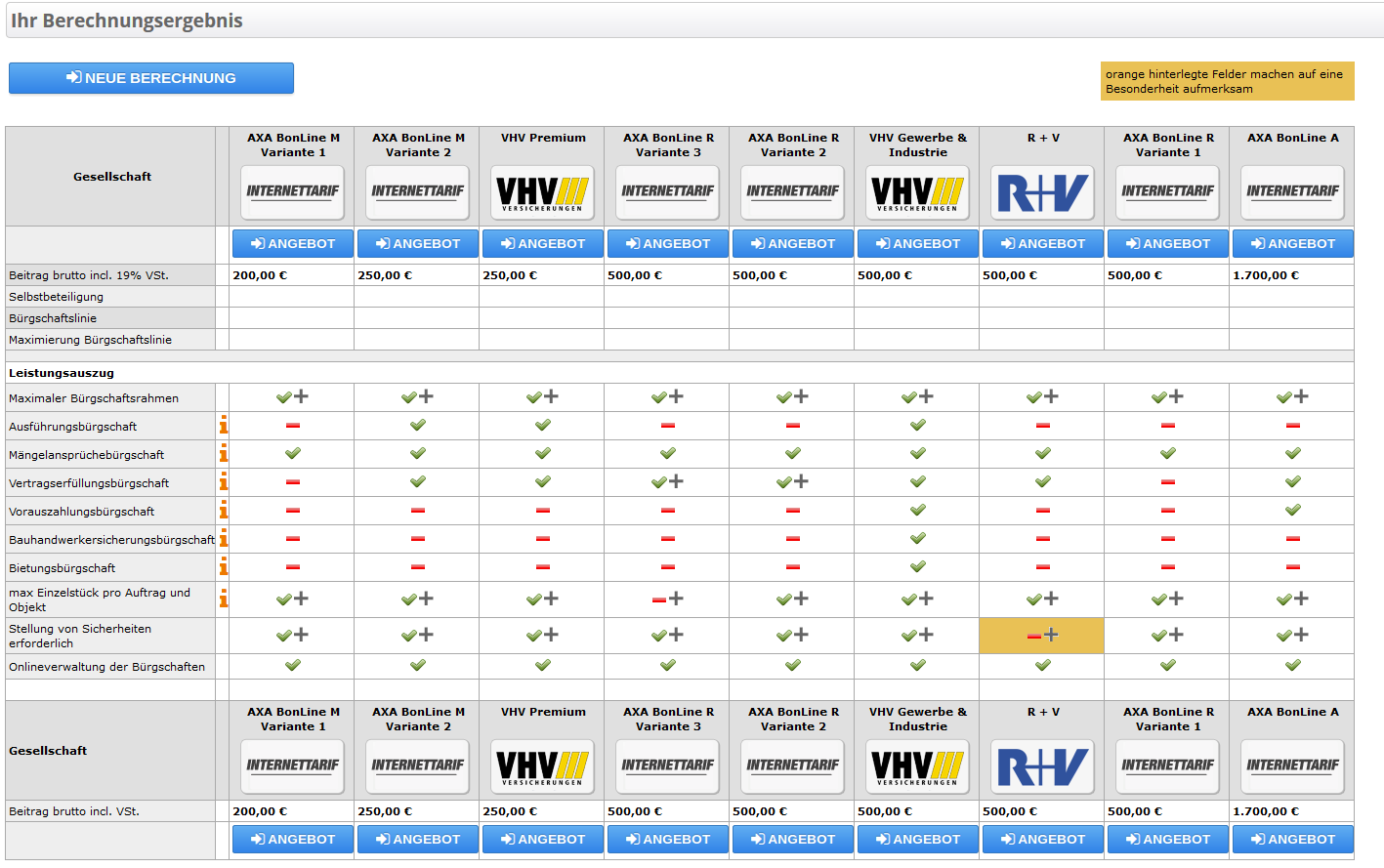Click minus icon for Bietungsbürgschaft under AXA BonLine M Variante 2

(x=418, y=567)
